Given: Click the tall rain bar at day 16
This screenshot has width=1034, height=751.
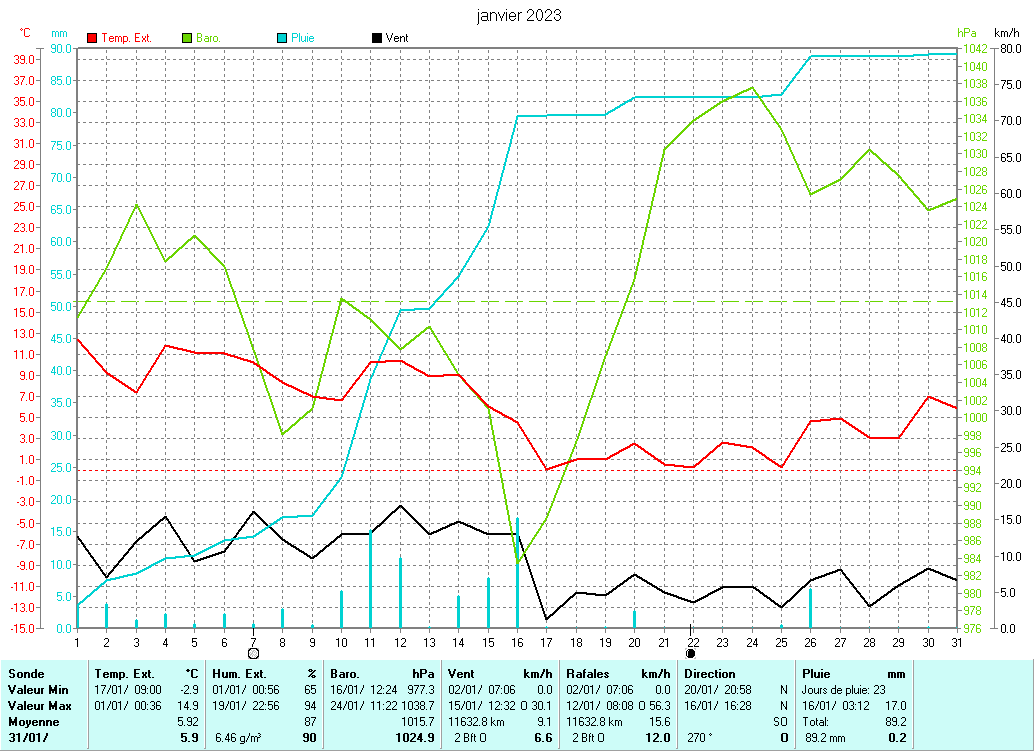Looking at the screenshot, I should pos(517,570).
